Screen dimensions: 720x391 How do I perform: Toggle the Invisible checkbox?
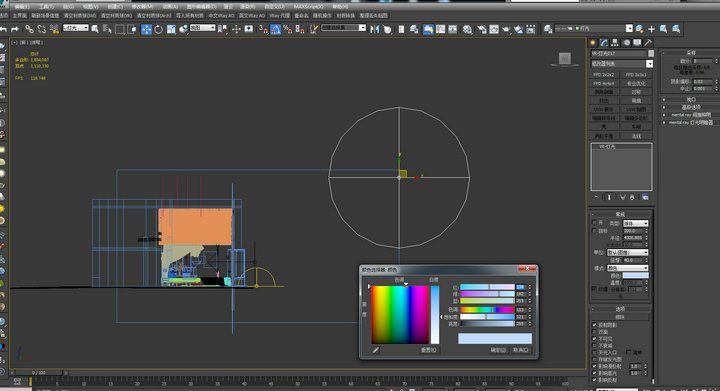tap(594, 339)
